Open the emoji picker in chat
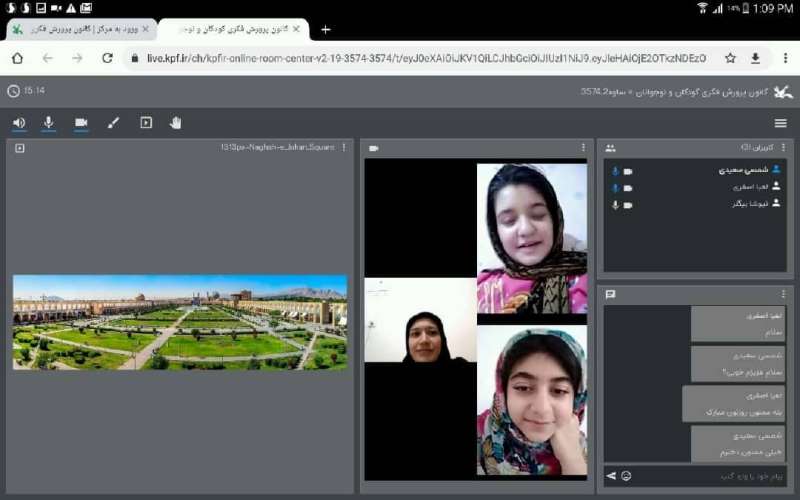Screen dimensions: 800x500 tap(626, 475)
